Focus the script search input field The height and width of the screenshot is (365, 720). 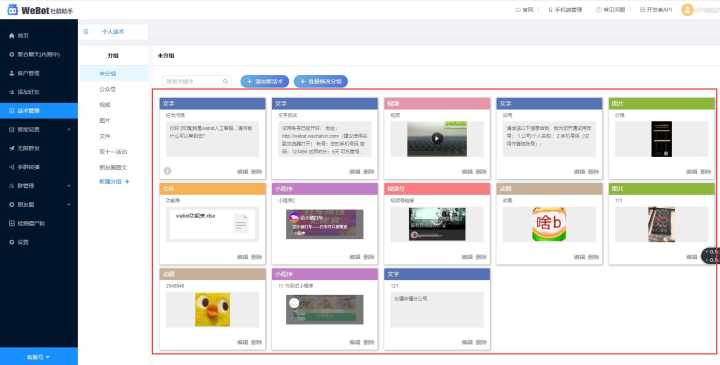tap(196, 81)
